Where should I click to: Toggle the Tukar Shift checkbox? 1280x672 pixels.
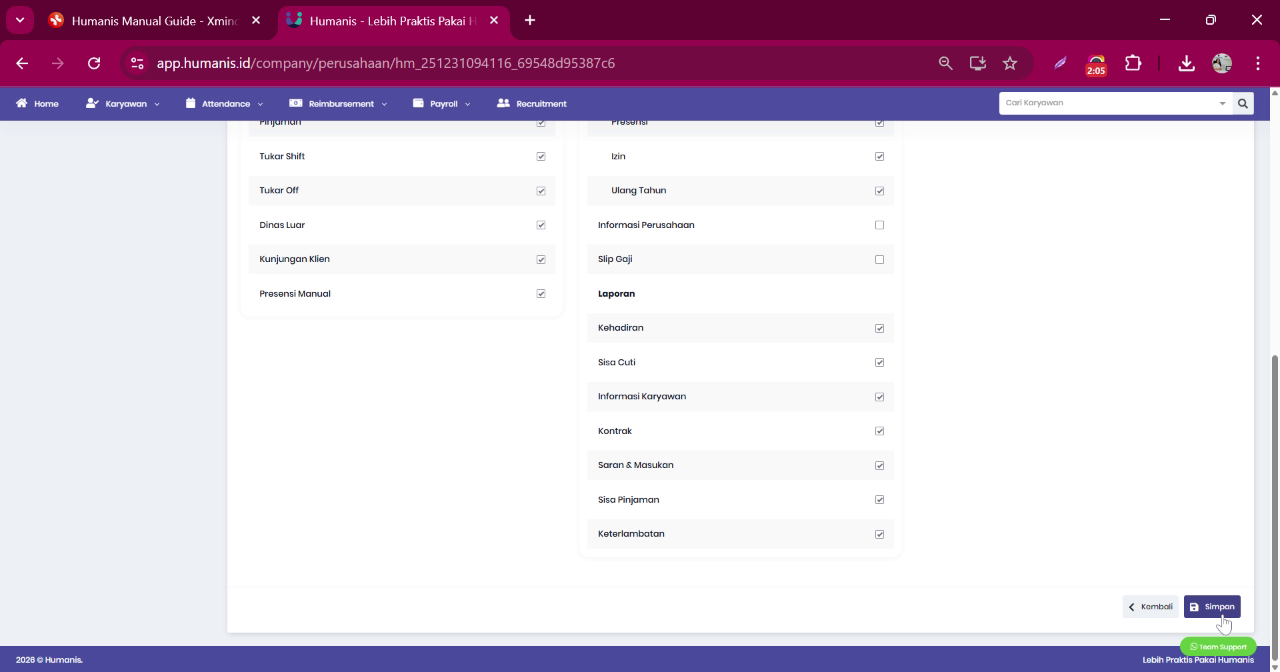point(541,156)
